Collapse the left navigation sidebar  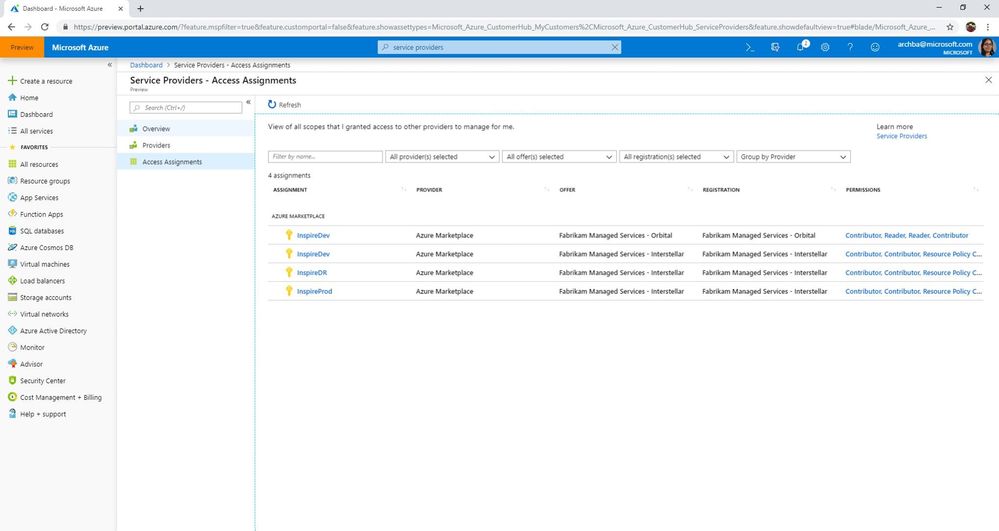click(x=110, y=65)
